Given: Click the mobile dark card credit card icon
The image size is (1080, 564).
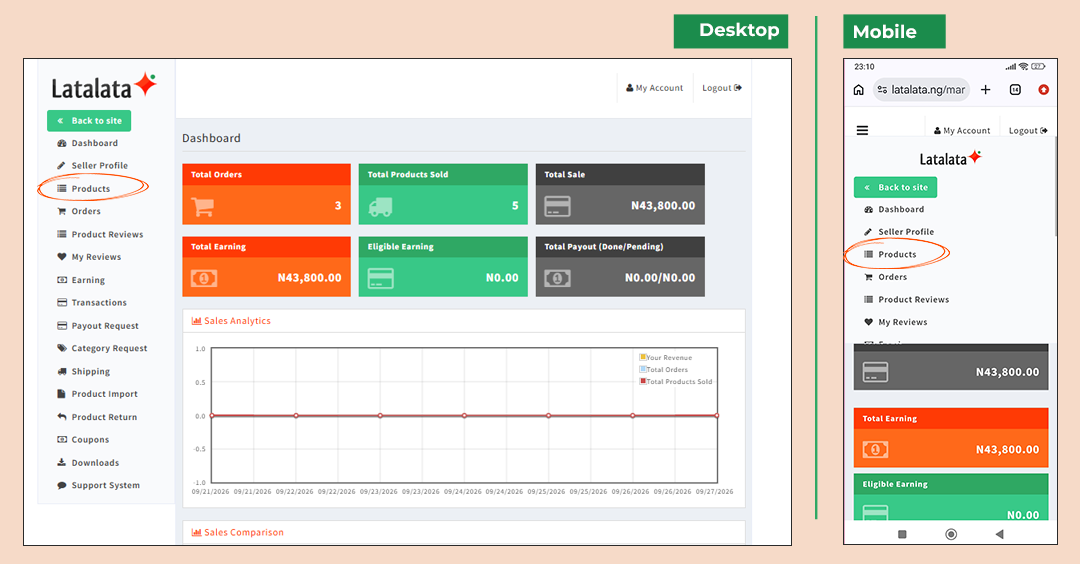Looking at the screenshot, I should click(x=875, y=373).
